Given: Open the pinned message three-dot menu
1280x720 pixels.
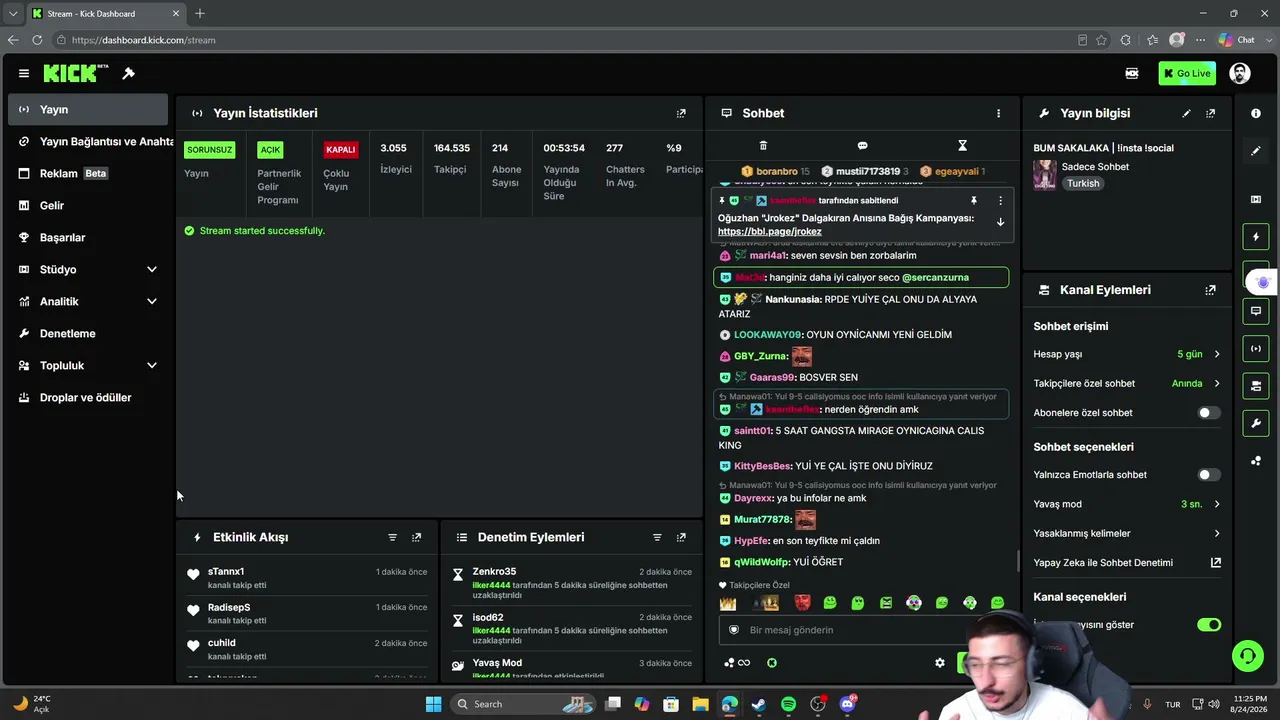Looking at the screenshot, I should (1000, 200).
